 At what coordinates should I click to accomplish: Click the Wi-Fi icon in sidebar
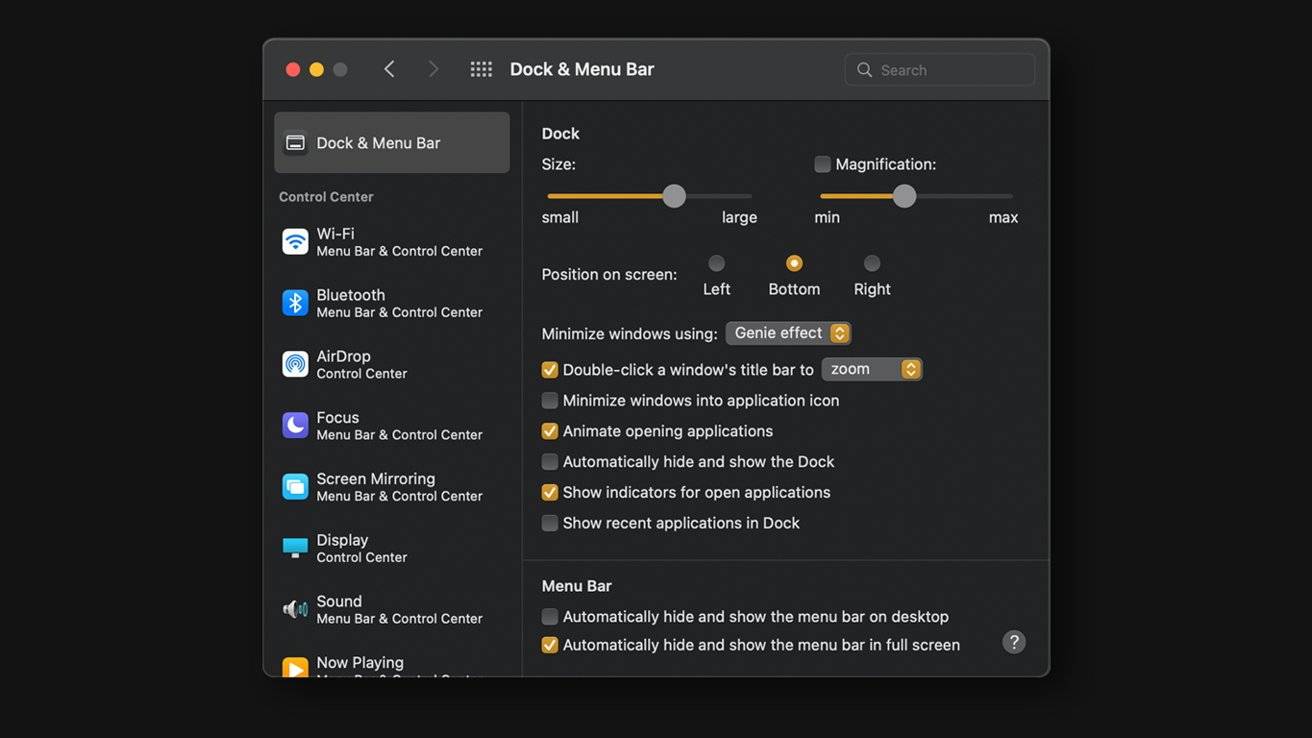click(295, 242)
